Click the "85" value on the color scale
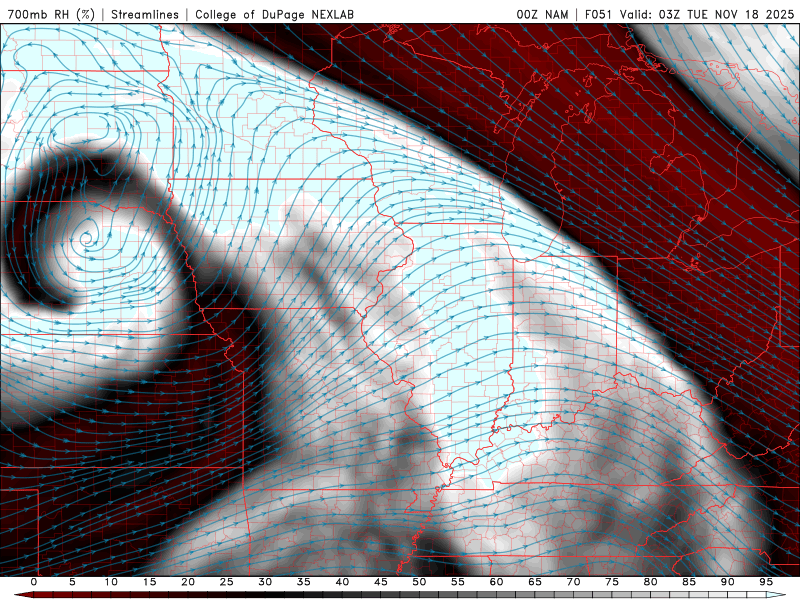The width and height of the screenshot is (800, 600). click(689, 582)
